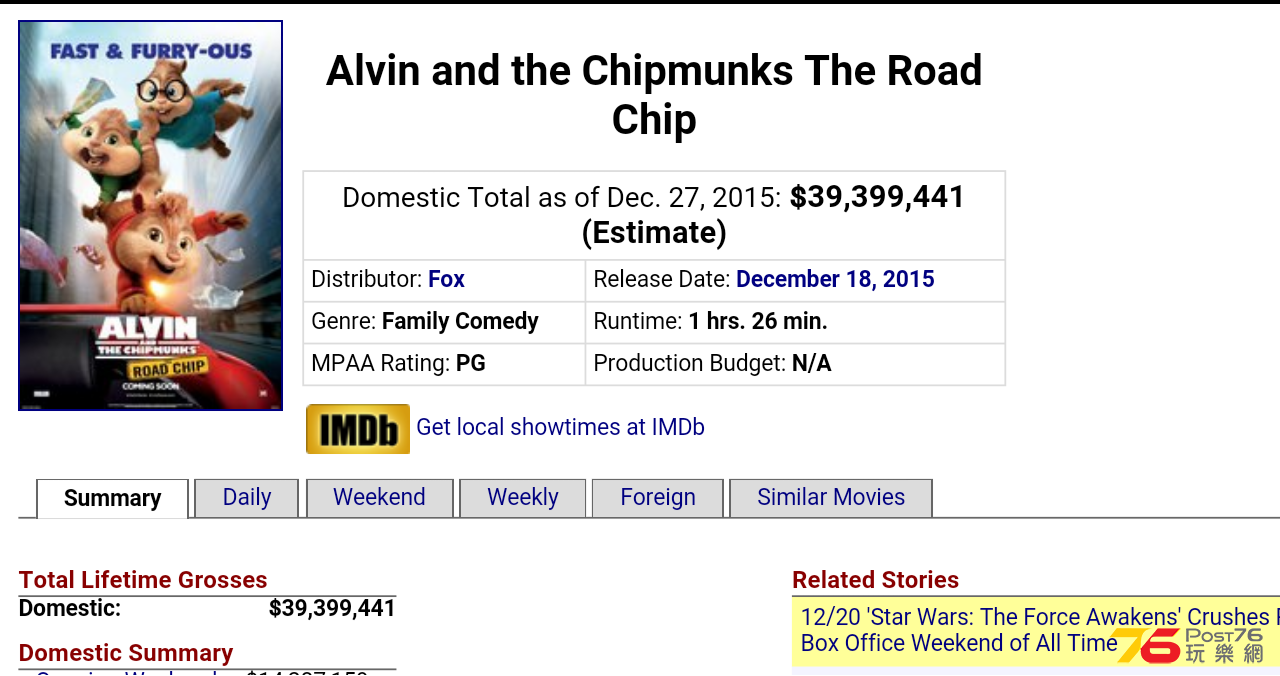Switch to the Daily tab

pos(247,497)
